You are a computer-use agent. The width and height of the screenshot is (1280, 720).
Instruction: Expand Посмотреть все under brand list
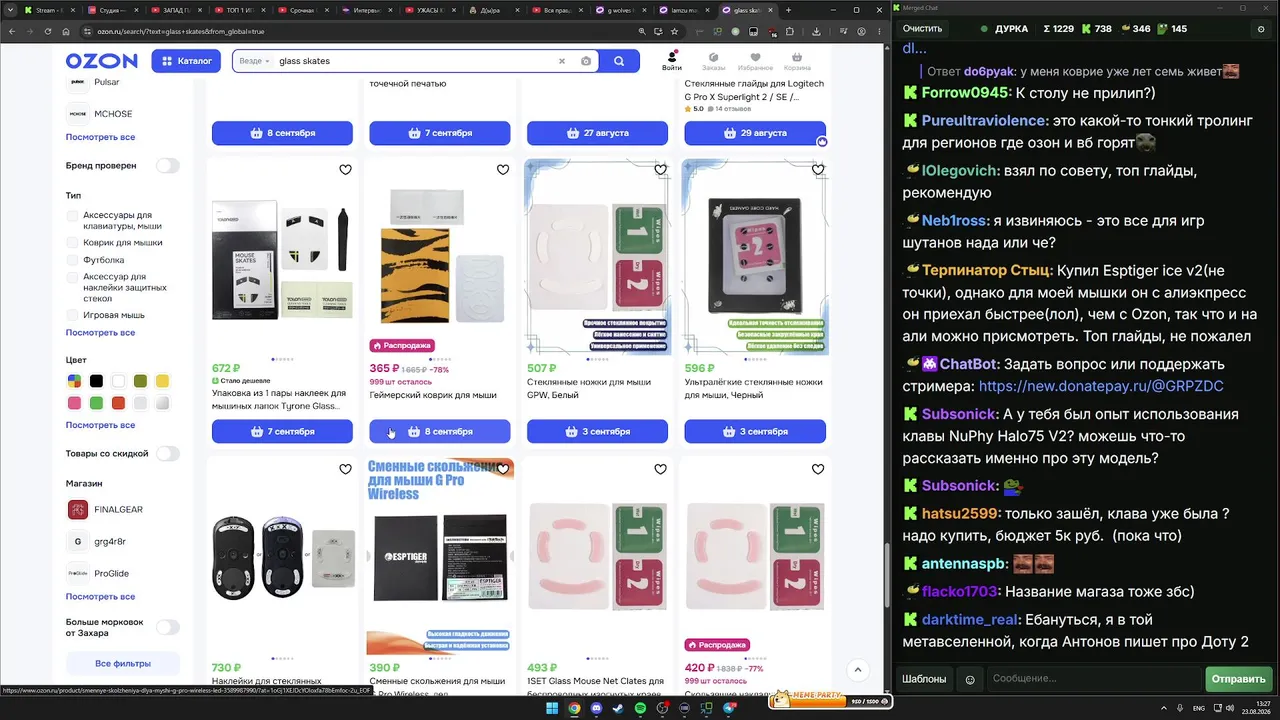(100, 137)
